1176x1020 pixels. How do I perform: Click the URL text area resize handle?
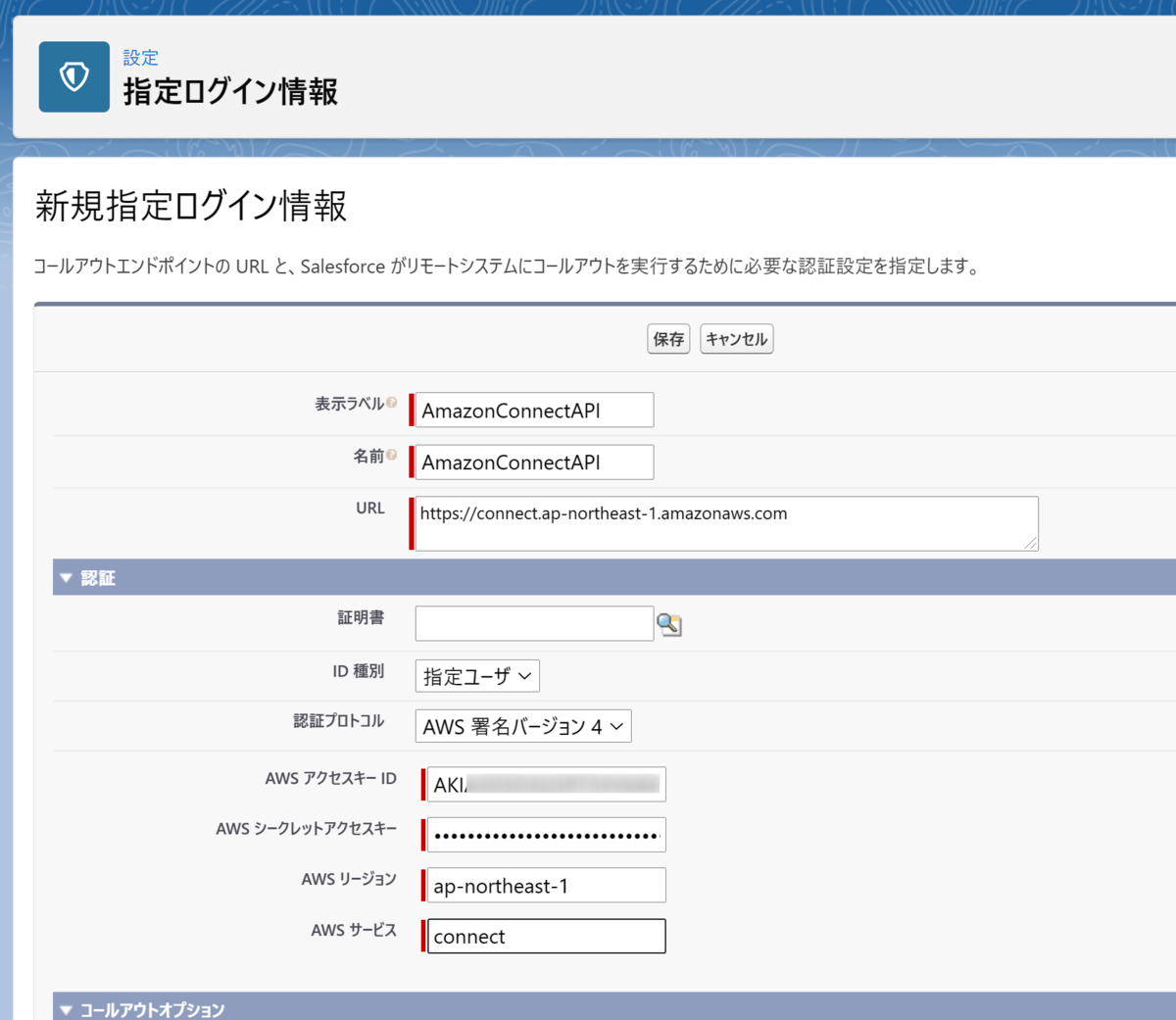(x=1031, y=543)
